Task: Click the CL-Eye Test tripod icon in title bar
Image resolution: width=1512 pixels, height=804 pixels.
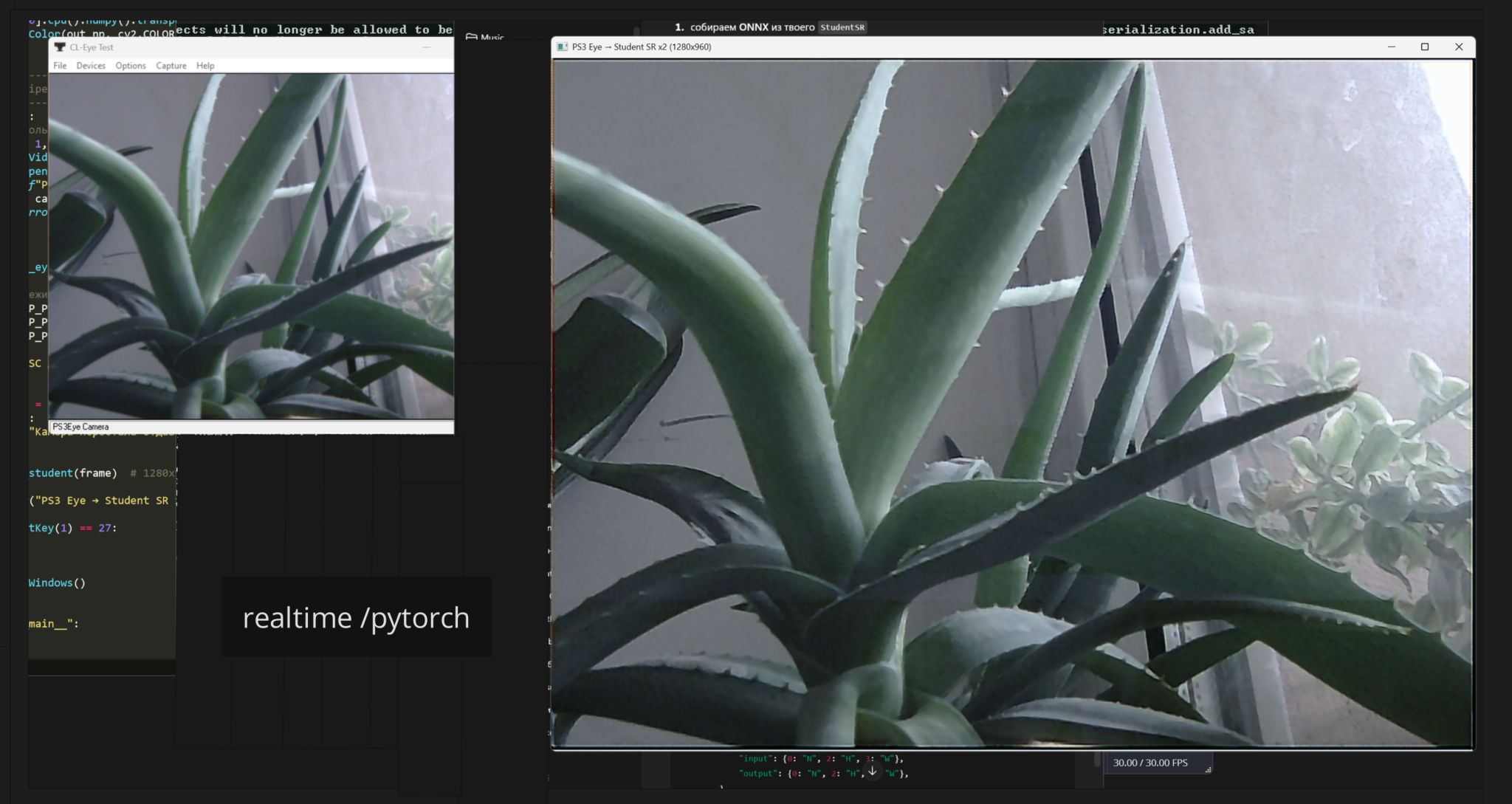Action: [58, 47]
